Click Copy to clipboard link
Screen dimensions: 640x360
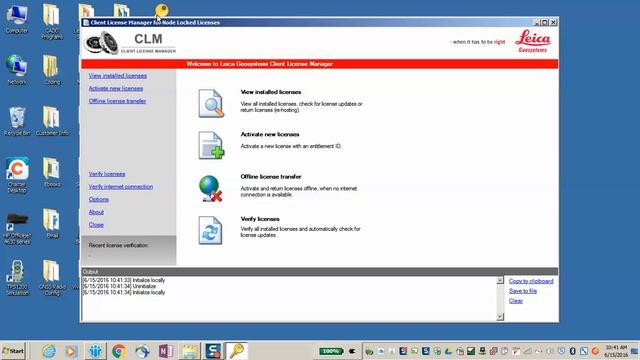coord(531,281)
